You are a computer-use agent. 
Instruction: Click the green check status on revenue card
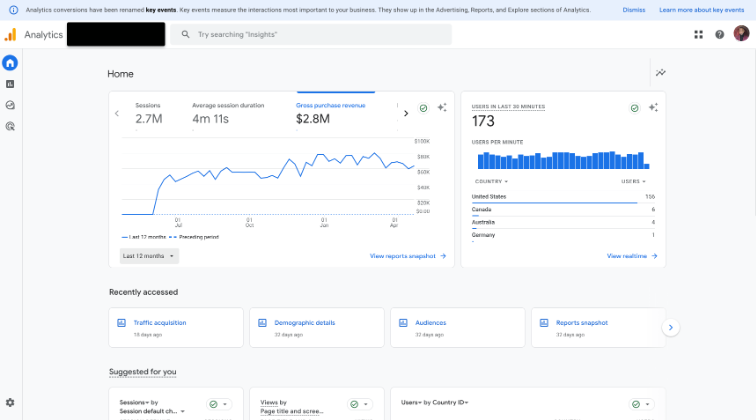pyautogui.click(x=423, y=108)
